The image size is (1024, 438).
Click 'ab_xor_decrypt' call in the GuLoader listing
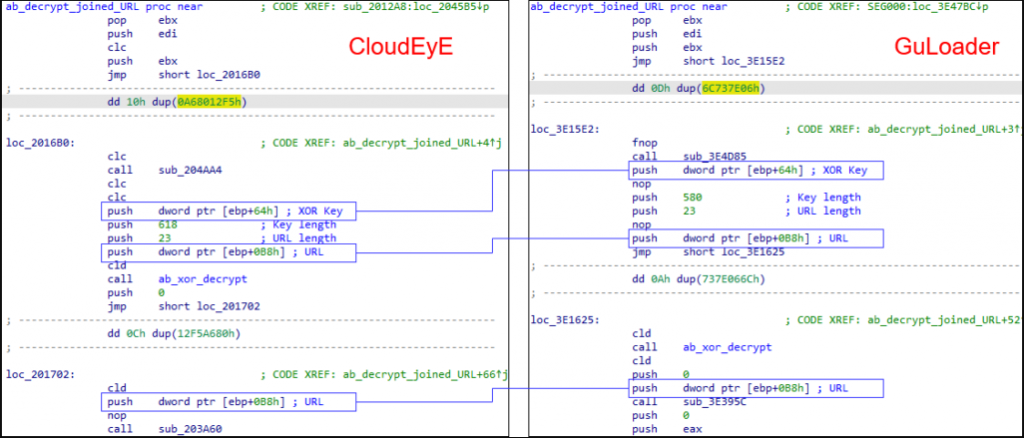[x=728, y=347]
